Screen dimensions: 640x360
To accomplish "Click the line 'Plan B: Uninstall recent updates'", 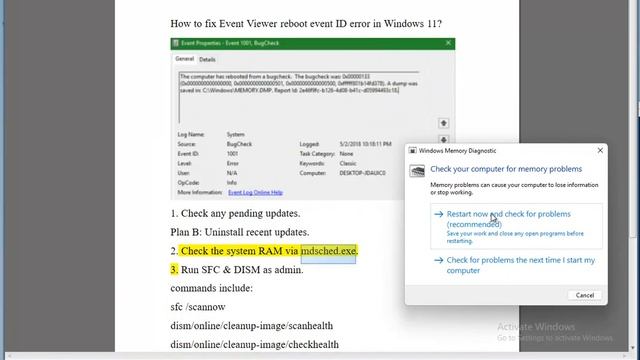I will [240, 232].
